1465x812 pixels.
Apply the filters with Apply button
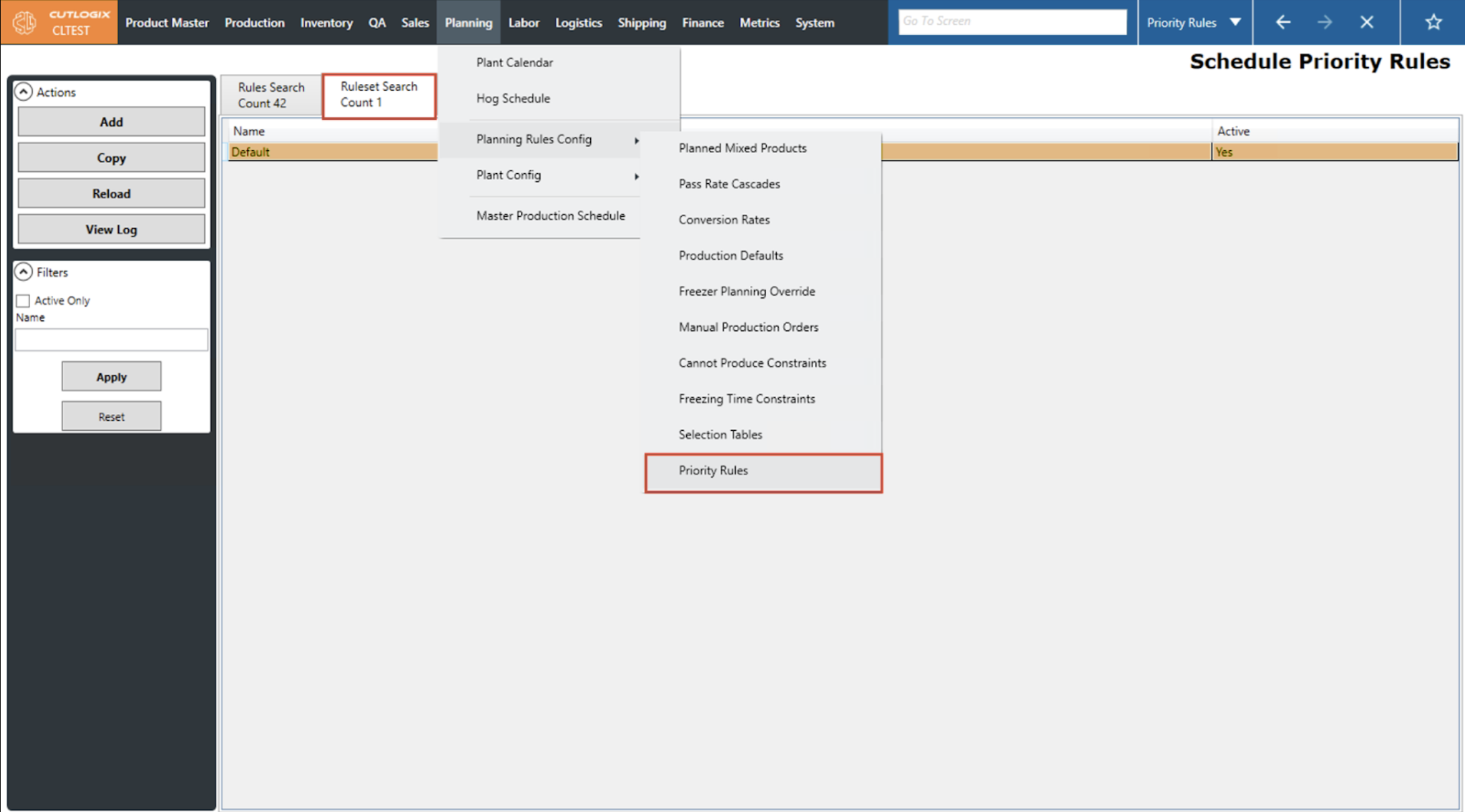coord(111,377)
